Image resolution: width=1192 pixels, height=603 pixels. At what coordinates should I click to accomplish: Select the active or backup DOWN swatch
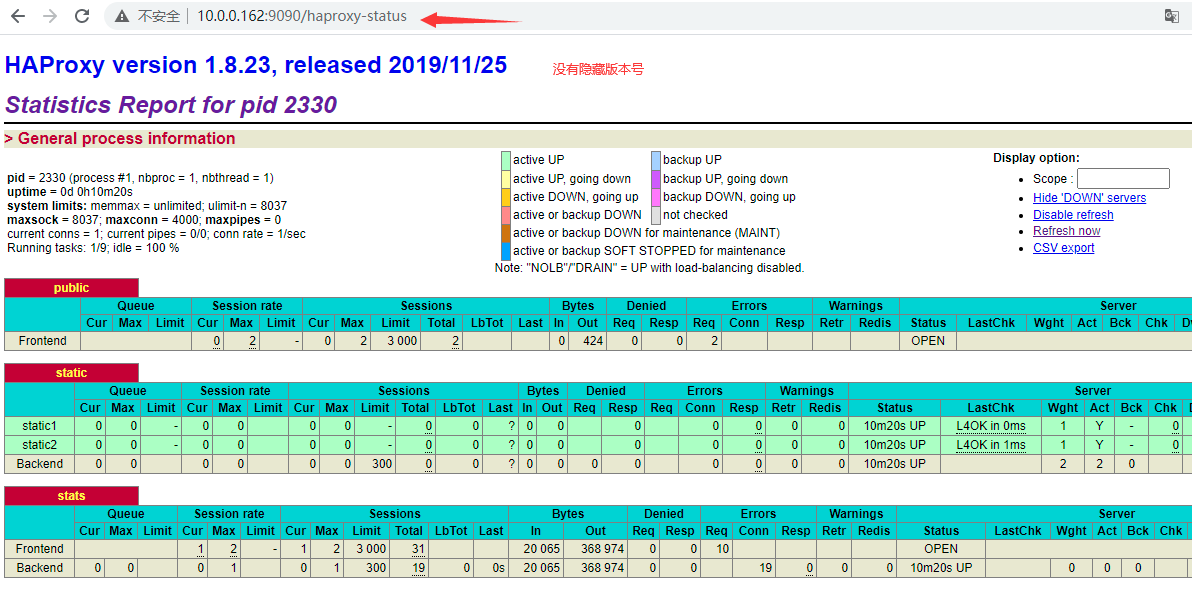pyautogui.click(x=506, y=215)
